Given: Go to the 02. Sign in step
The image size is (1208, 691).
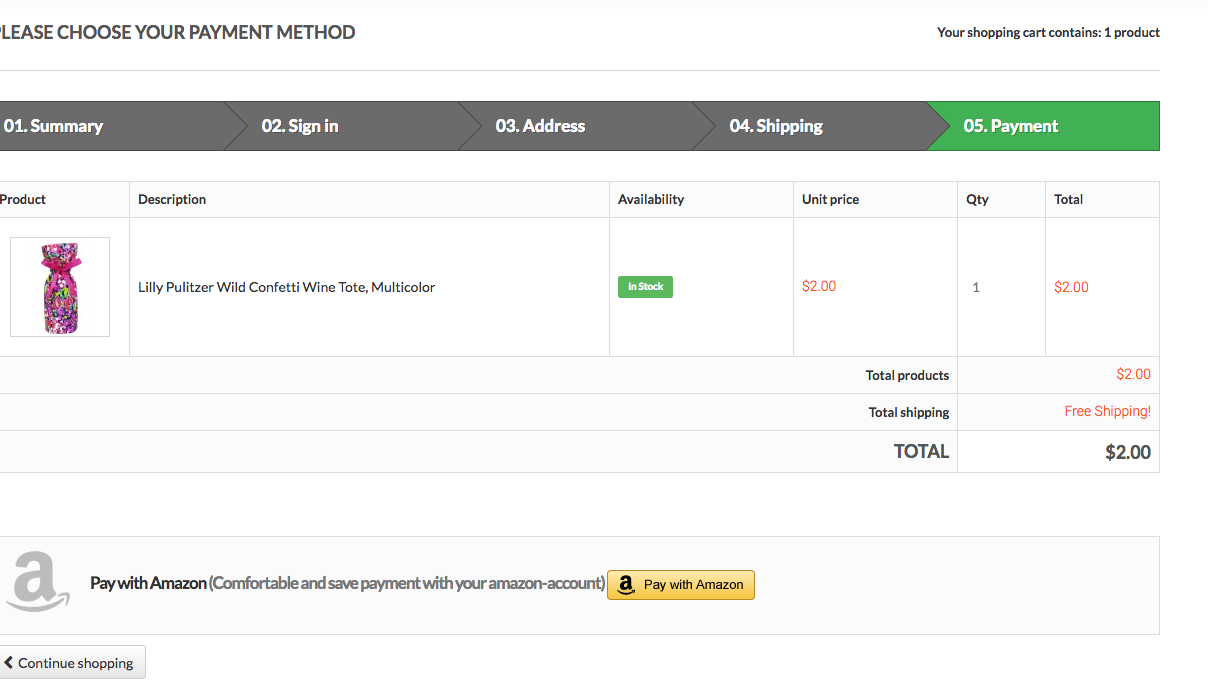Looking at the screenshot, I should coord(300,126).
